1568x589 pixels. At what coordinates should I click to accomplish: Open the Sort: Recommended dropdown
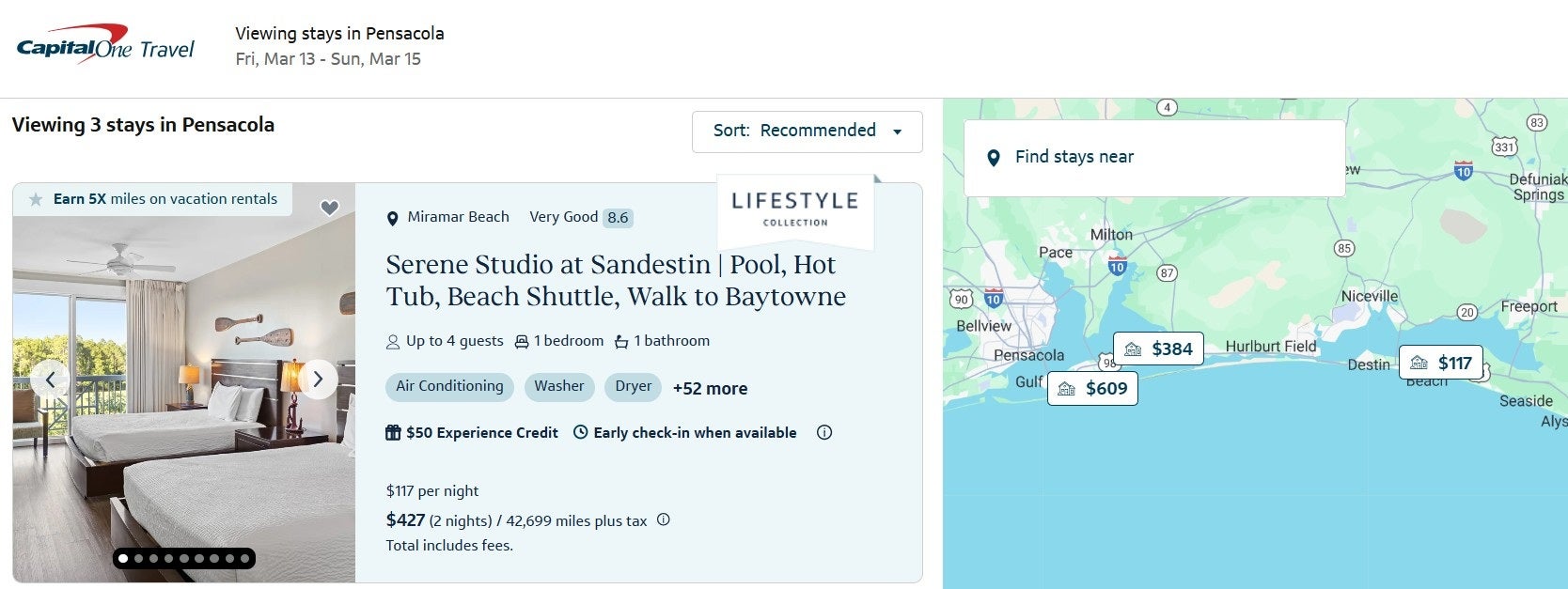pos(807,132)
